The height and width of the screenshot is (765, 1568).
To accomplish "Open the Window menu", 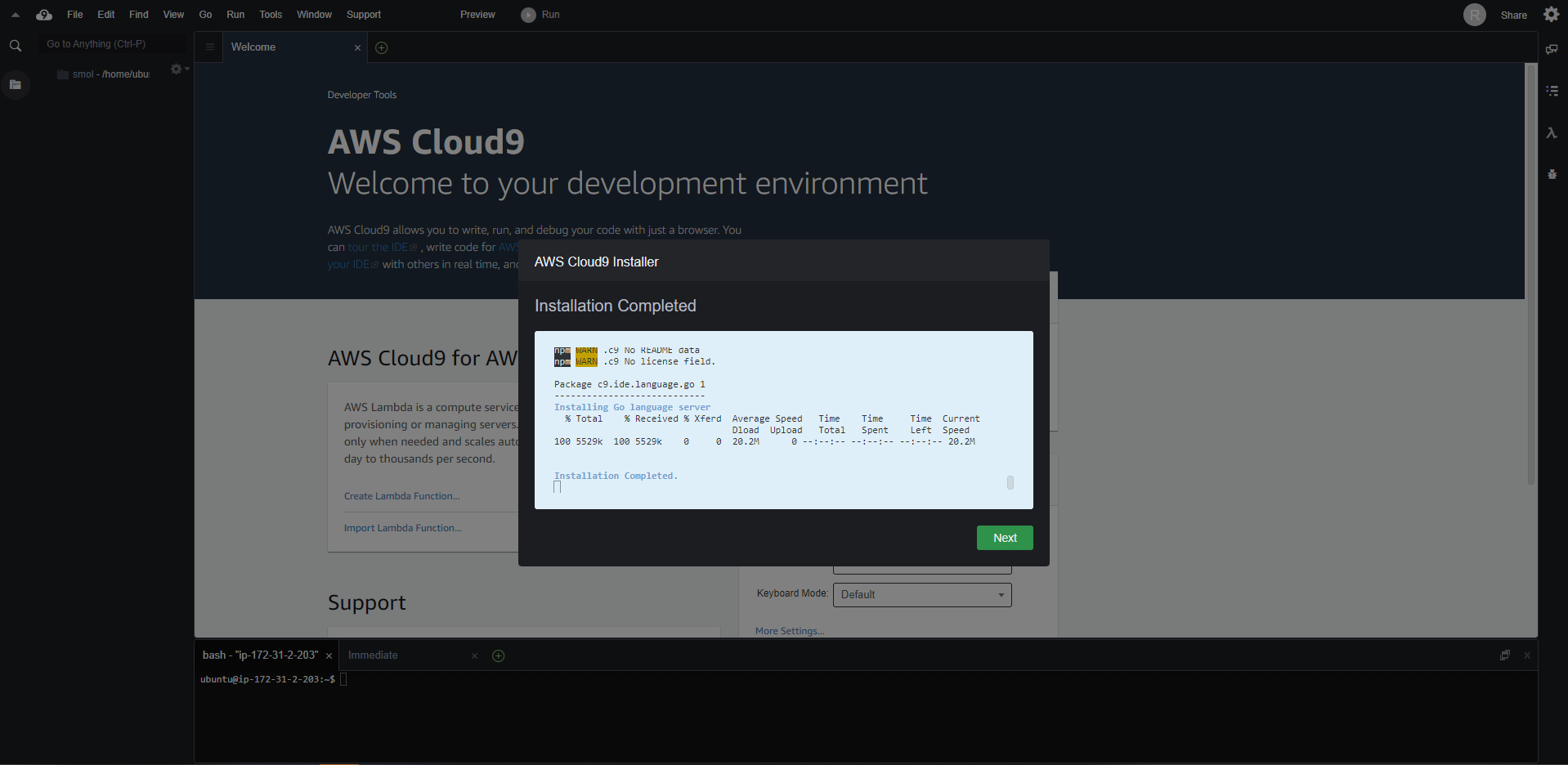I will [314, 15].
